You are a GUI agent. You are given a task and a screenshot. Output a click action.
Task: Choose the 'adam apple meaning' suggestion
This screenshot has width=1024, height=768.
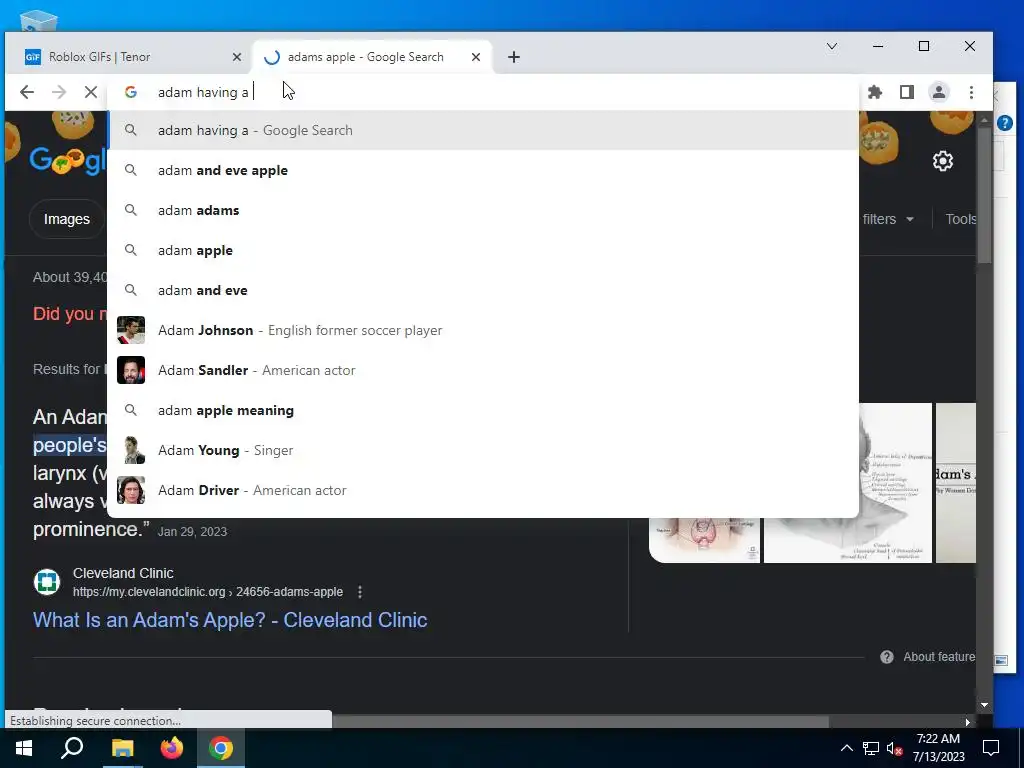coord(483,410)
